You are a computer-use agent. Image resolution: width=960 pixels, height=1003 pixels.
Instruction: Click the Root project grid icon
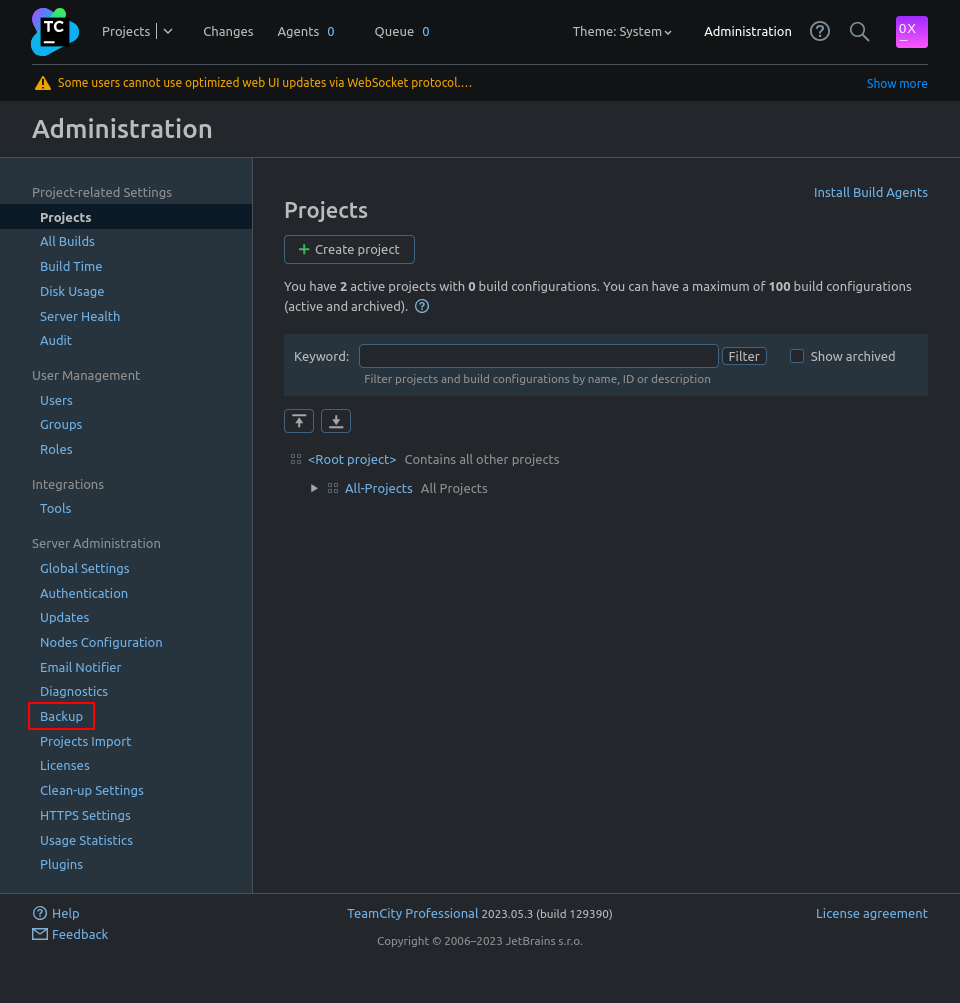tap(296, 460)
